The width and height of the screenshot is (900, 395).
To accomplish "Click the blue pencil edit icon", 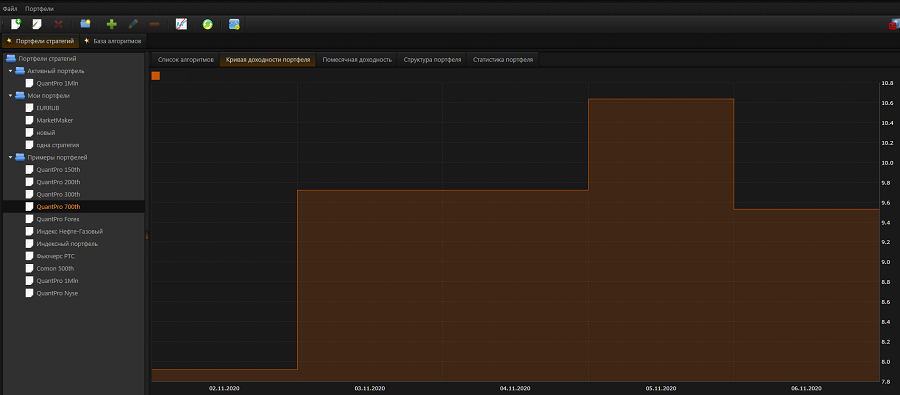I will point(133,24).
